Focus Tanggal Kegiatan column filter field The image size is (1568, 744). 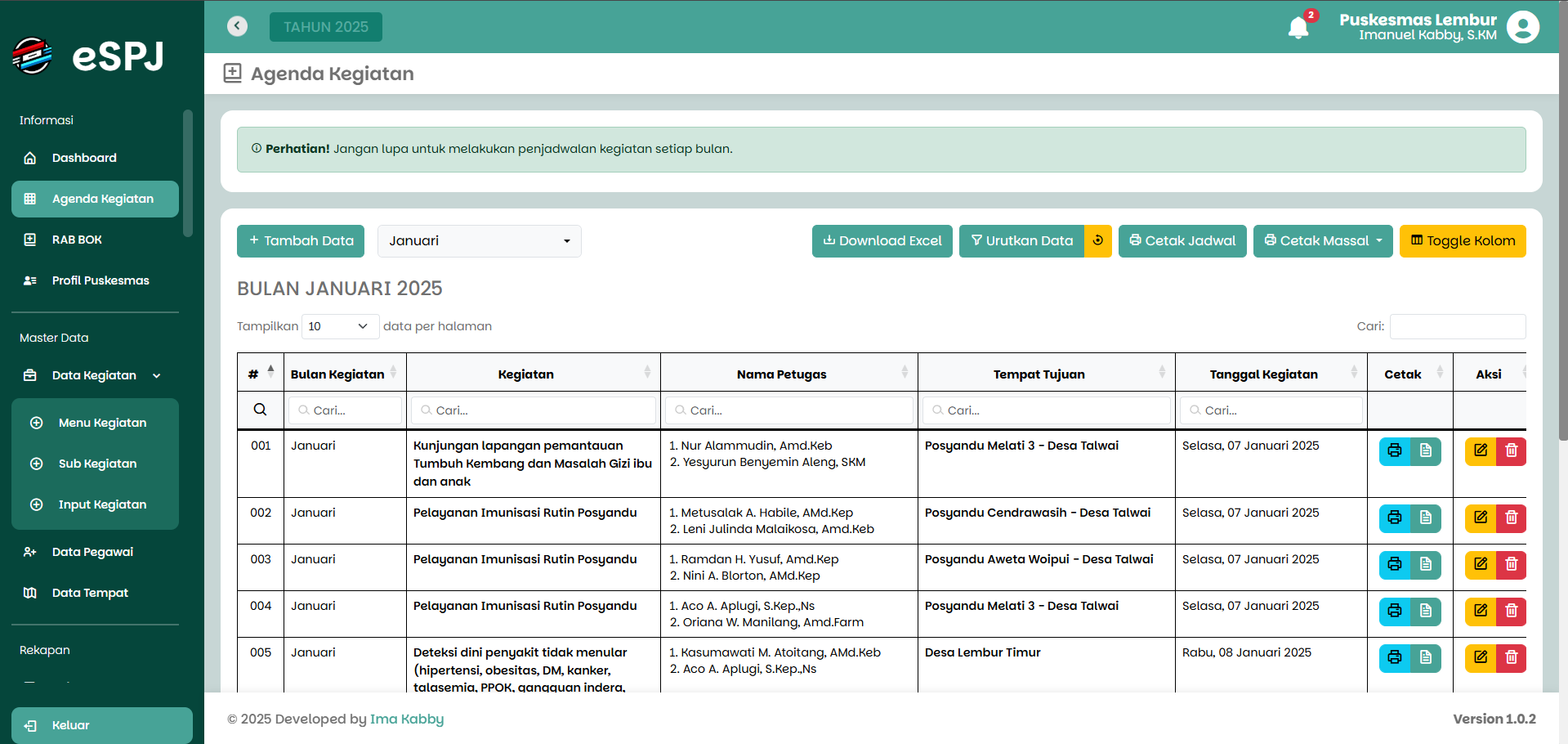click(x=1271, y=410)
